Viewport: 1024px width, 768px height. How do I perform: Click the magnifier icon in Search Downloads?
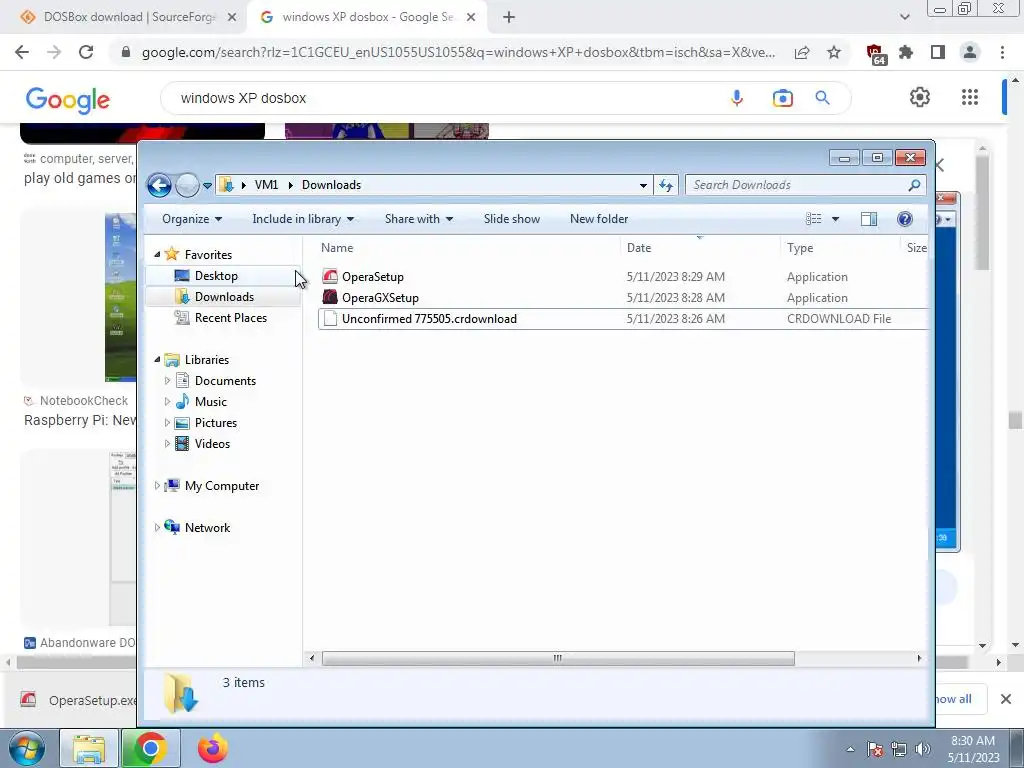pos(914,185)
